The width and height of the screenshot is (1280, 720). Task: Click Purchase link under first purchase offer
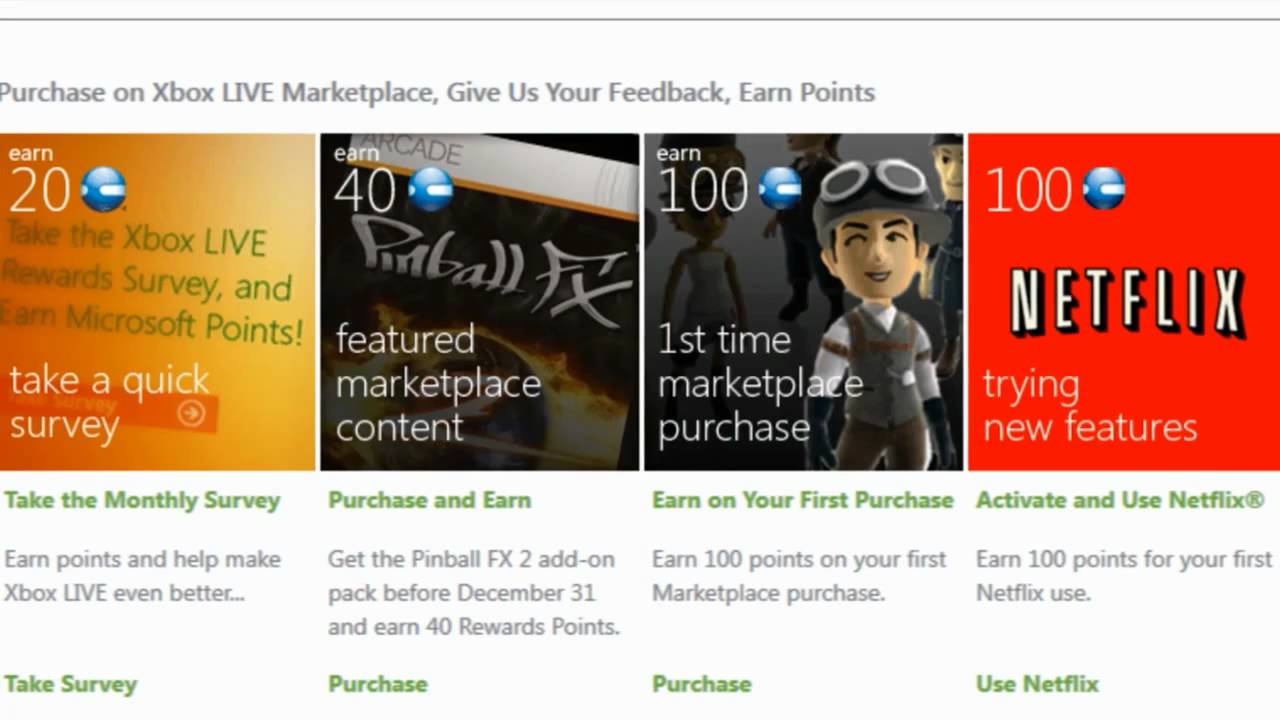tap(702, 684)
